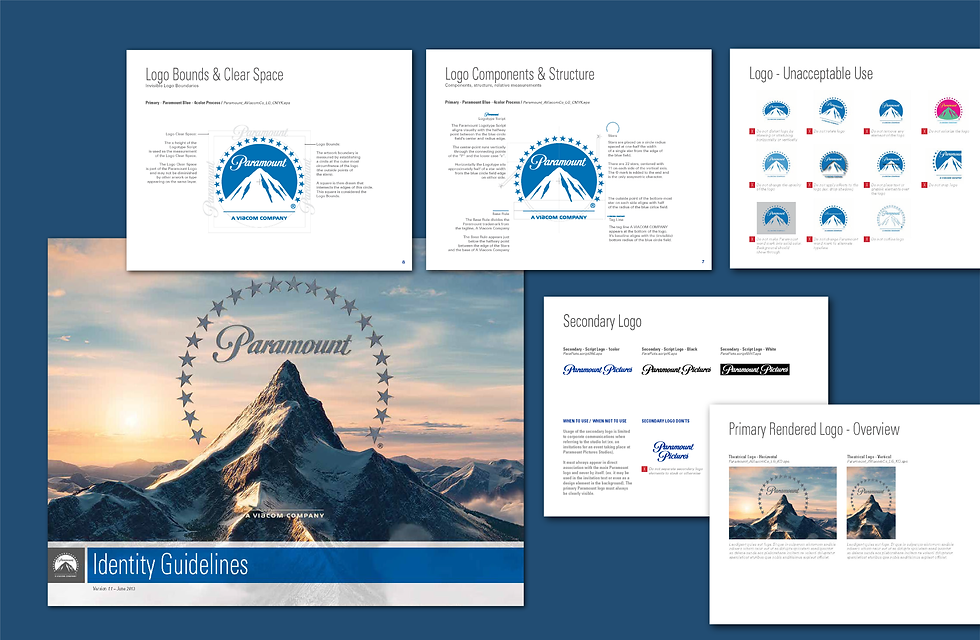
Task: Click the 'SECONDARY LOGO DON'TS' subheading
Action: coord(665,421)
